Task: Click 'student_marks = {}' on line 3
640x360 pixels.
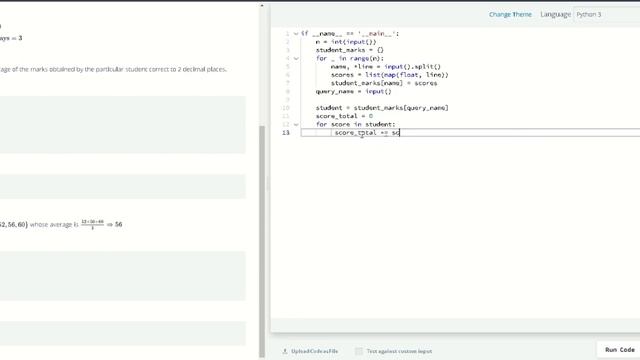Action: (x=349, y=50)
